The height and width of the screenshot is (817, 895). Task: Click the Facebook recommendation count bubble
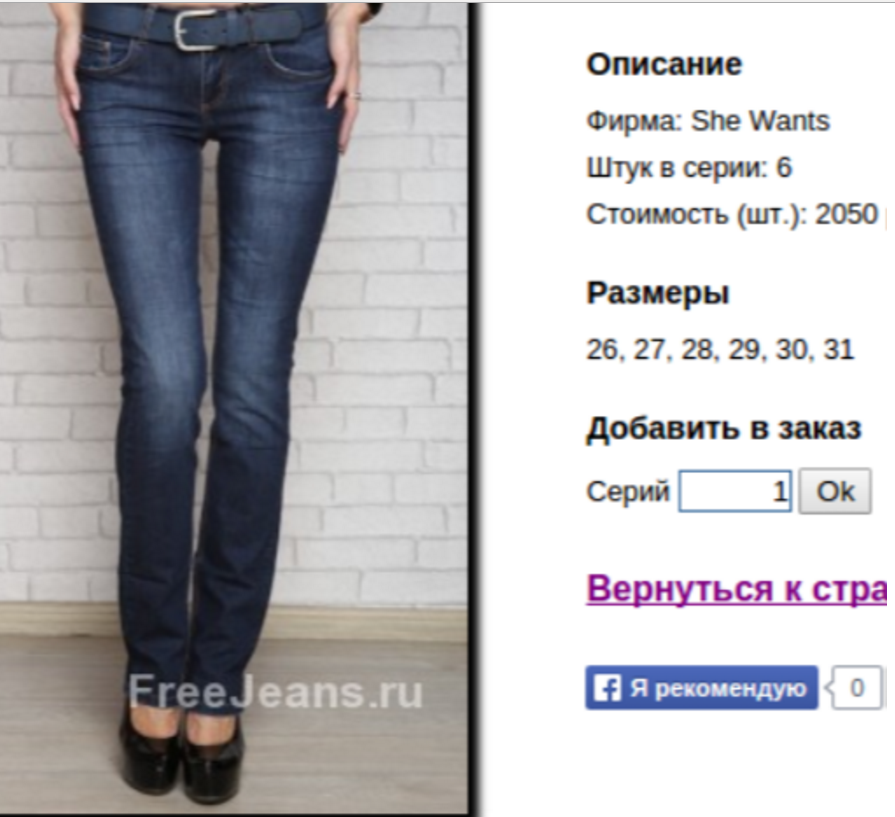tap(856, 688)
